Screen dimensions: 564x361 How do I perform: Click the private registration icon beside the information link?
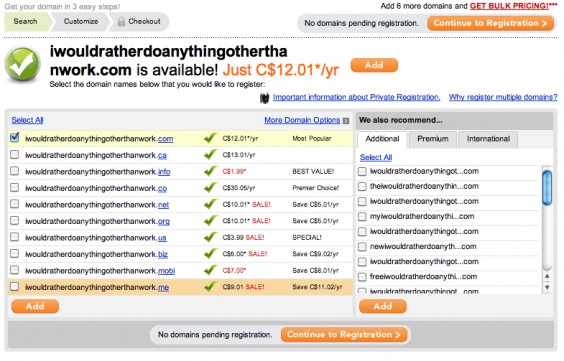[x=264, y=98]
